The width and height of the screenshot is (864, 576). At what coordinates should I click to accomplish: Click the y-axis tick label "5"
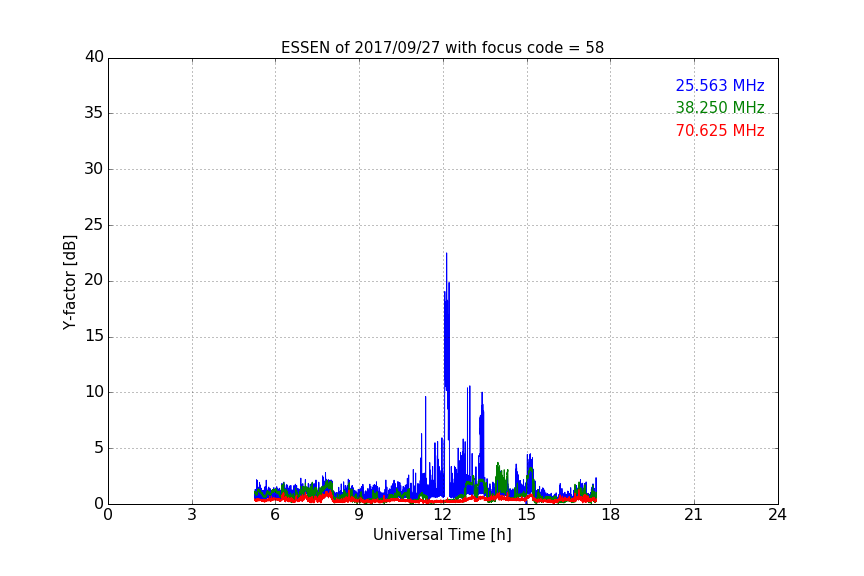point(99,448)
